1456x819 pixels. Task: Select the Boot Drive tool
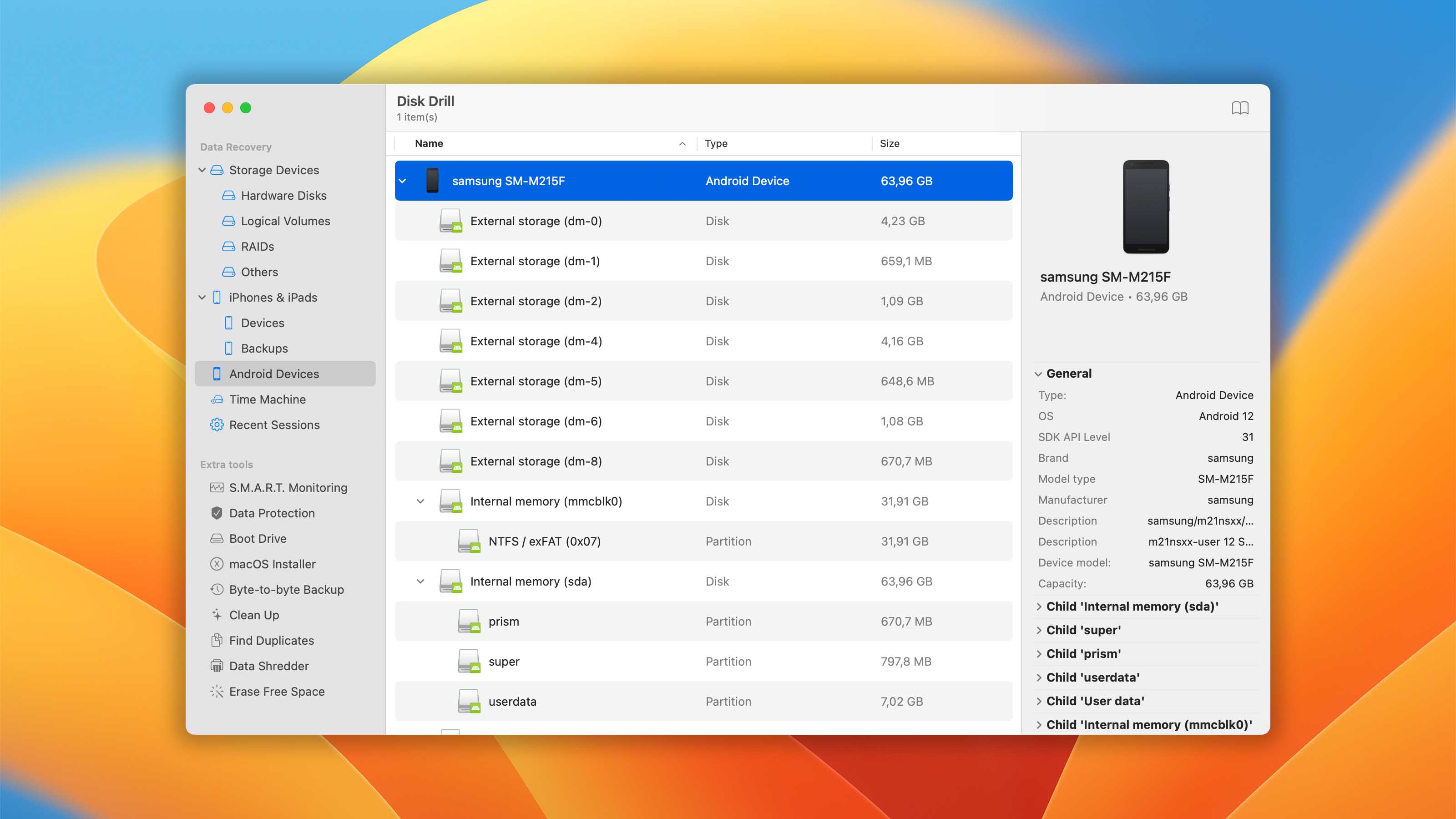[x=257, y=538]
